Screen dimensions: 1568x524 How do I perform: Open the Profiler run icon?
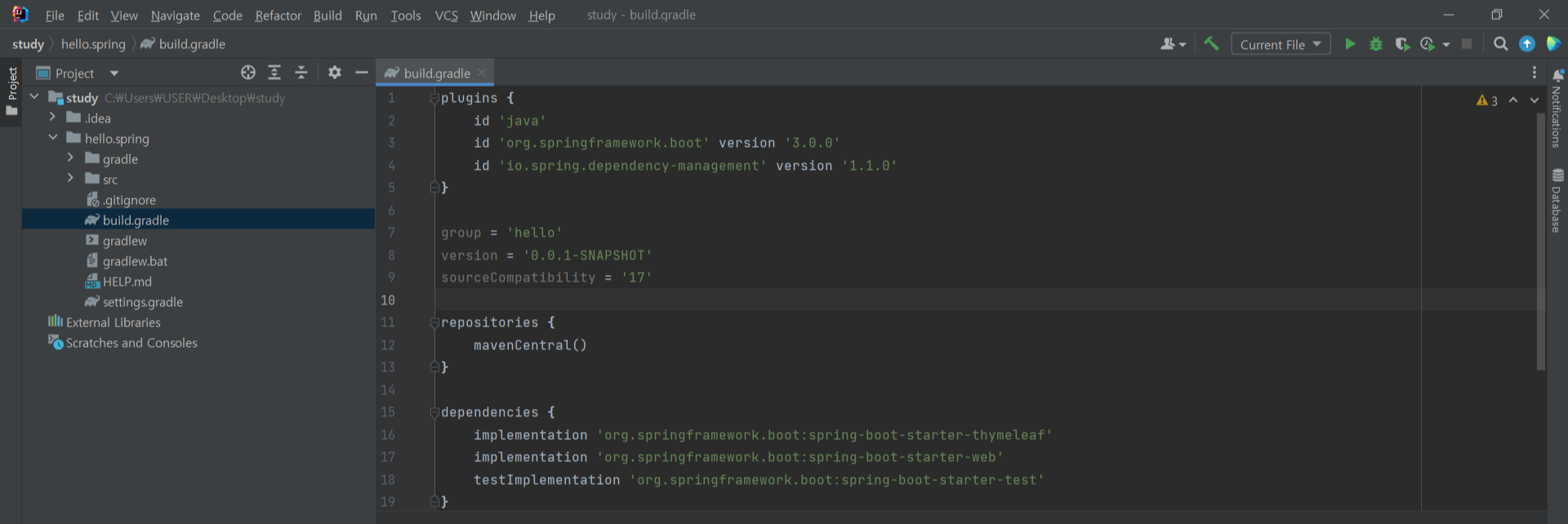coord(1428,44)
